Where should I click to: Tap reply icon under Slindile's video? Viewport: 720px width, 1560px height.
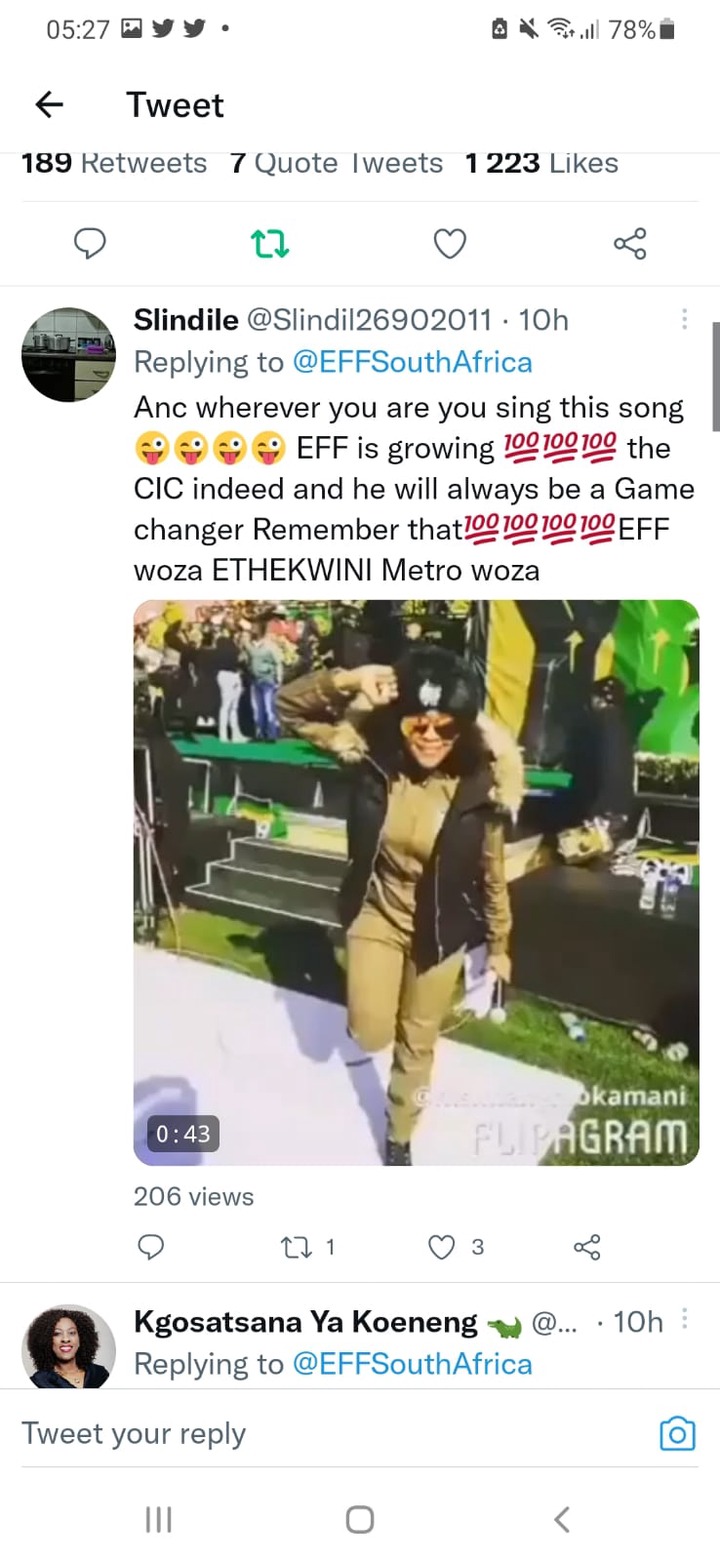click(x=150, y=1247)
